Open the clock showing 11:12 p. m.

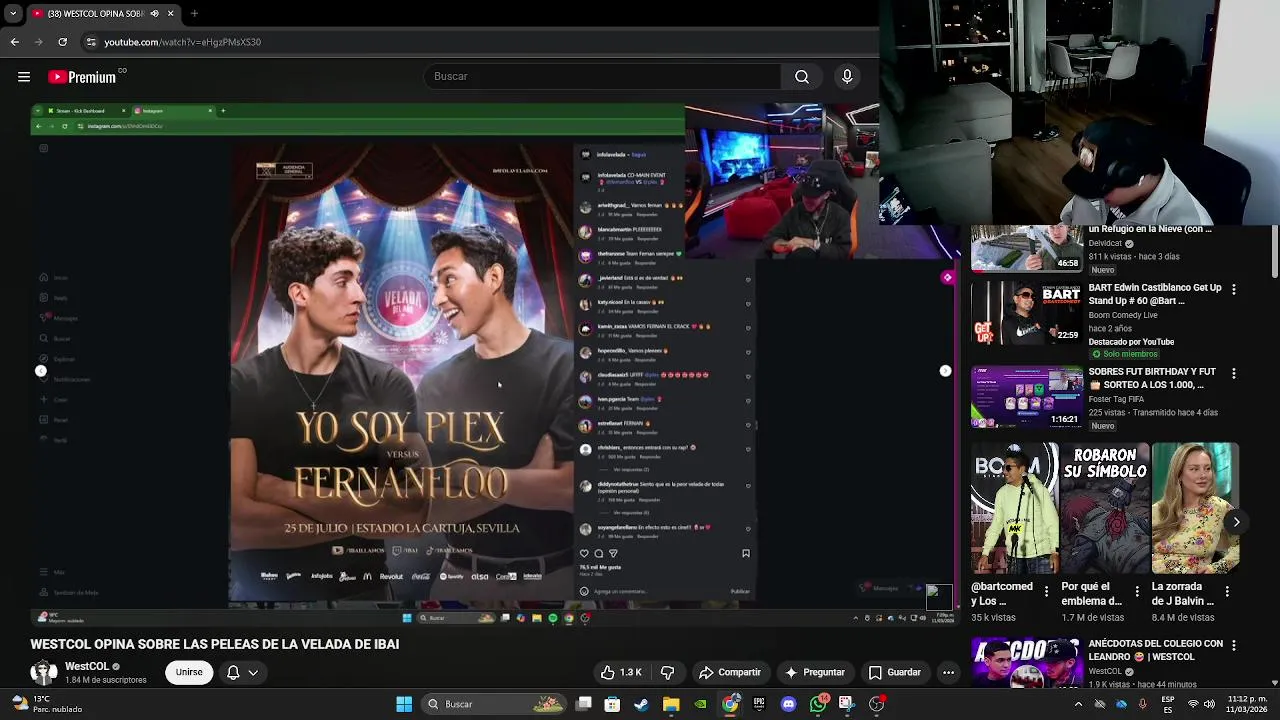(x=1248, y=704)
